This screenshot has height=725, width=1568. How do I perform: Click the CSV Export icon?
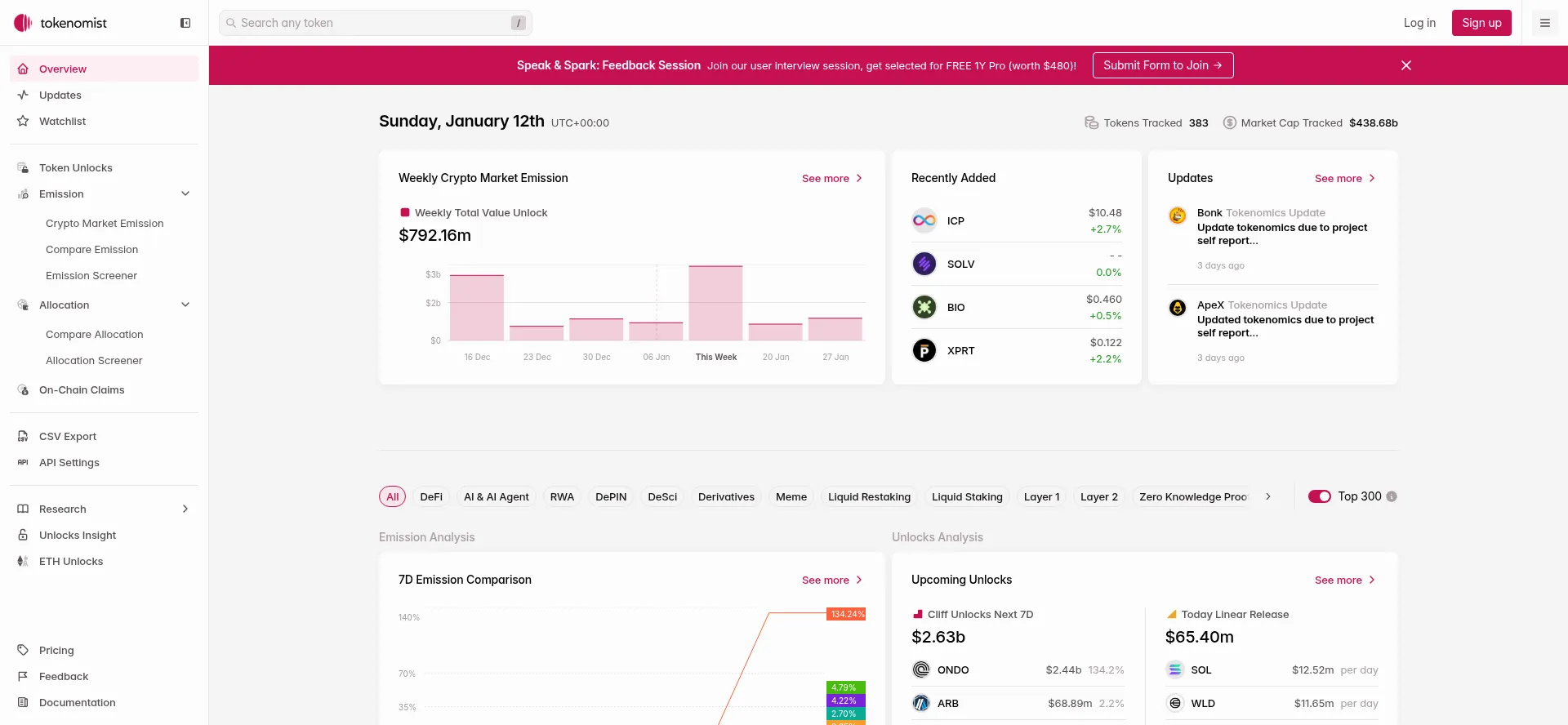[x=23, y=436]
